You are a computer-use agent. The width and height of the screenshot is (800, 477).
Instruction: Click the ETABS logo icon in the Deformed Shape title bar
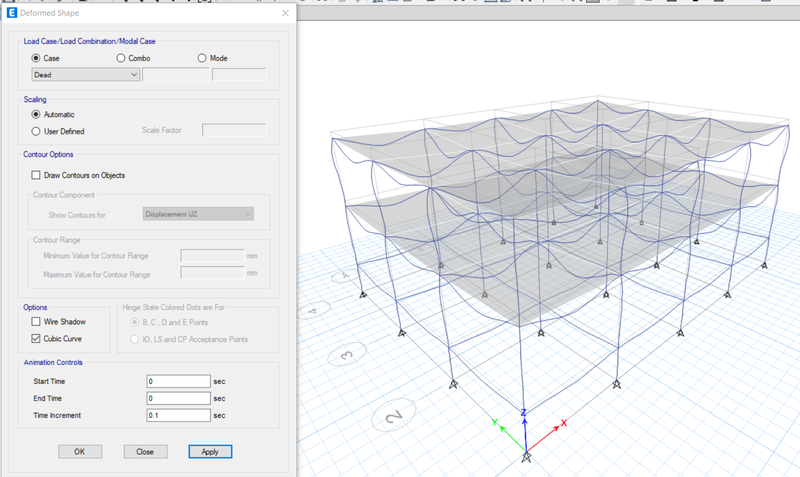point(12,13)
